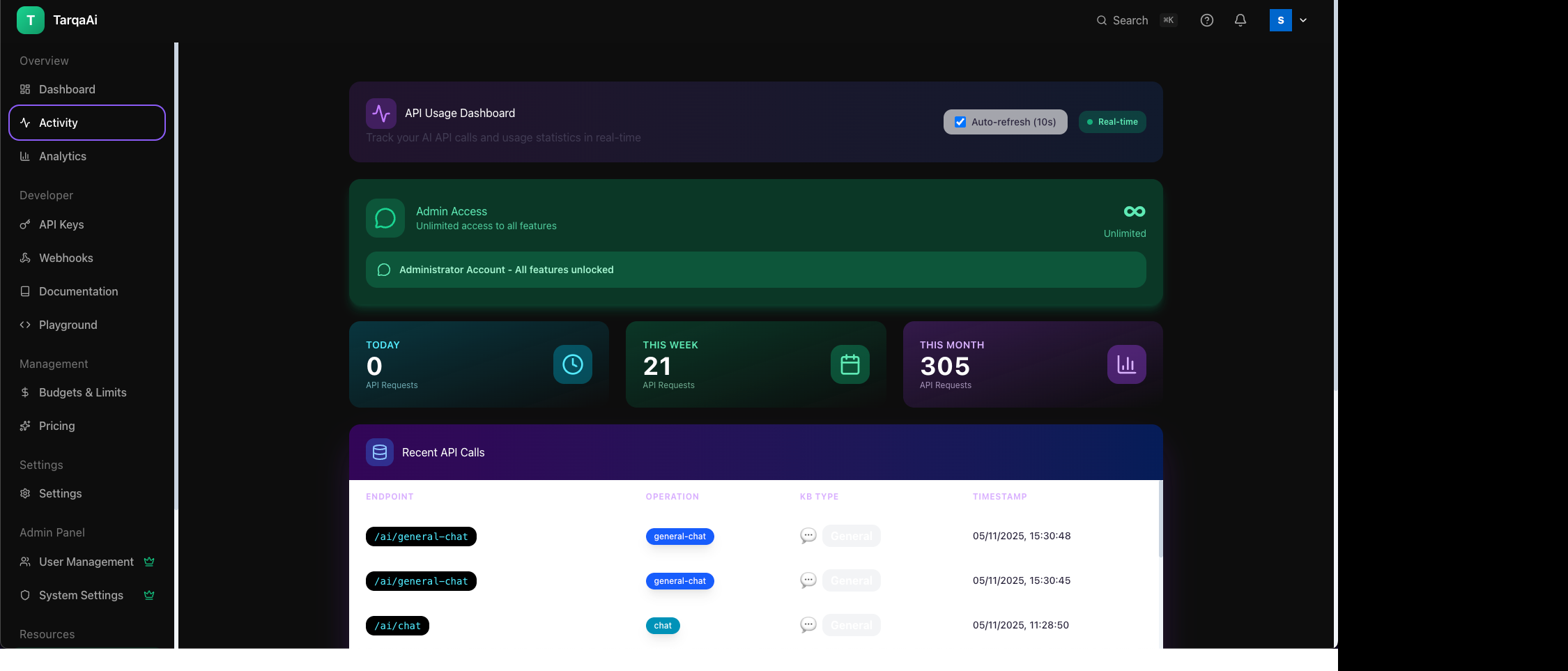Screen dimensions: 1568x671
Task: Expand the user account dropdown chevron
Action: (x=1303, y=20)
